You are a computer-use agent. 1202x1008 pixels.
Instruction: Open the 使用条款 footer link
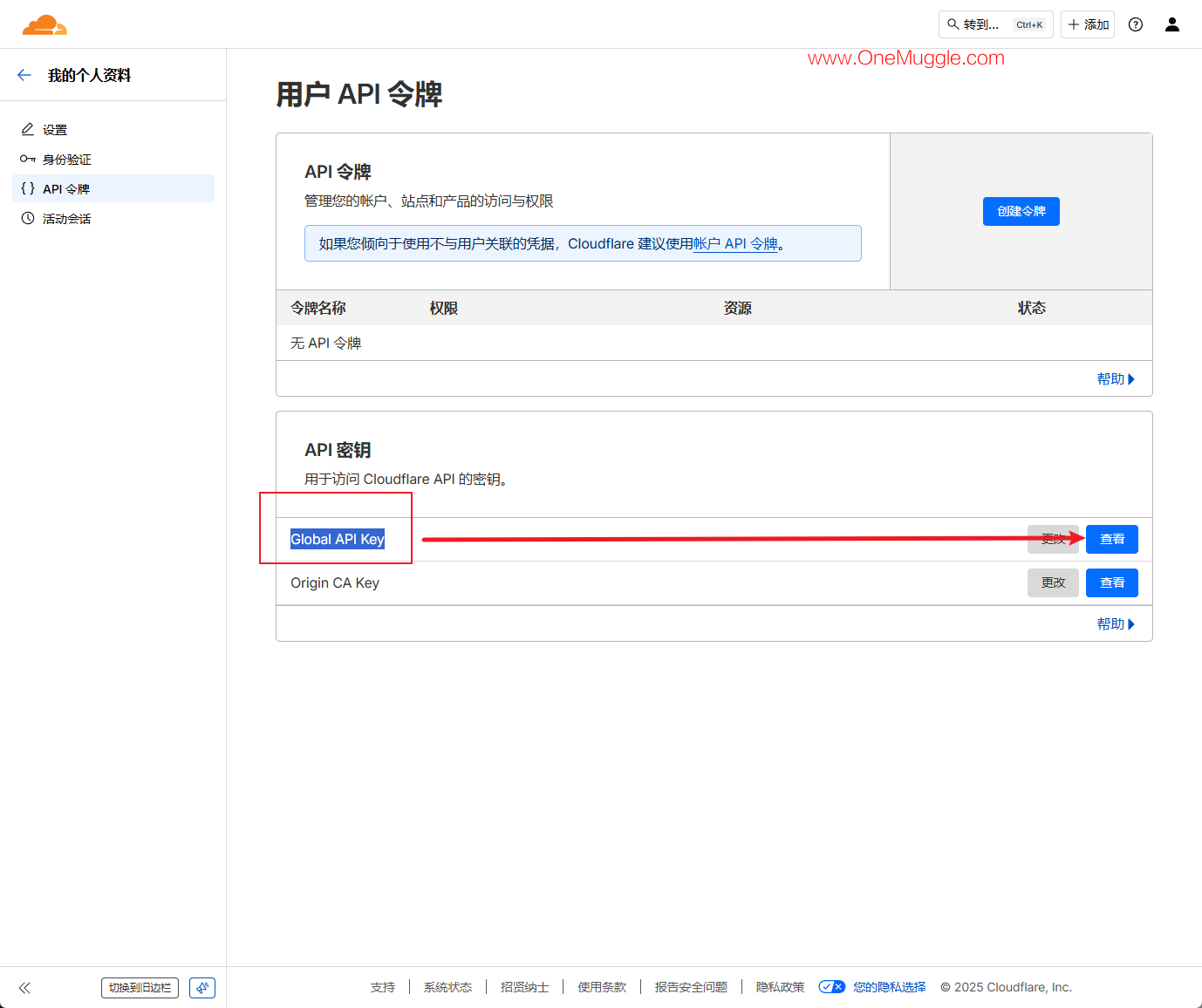click(x=602, y=987)
